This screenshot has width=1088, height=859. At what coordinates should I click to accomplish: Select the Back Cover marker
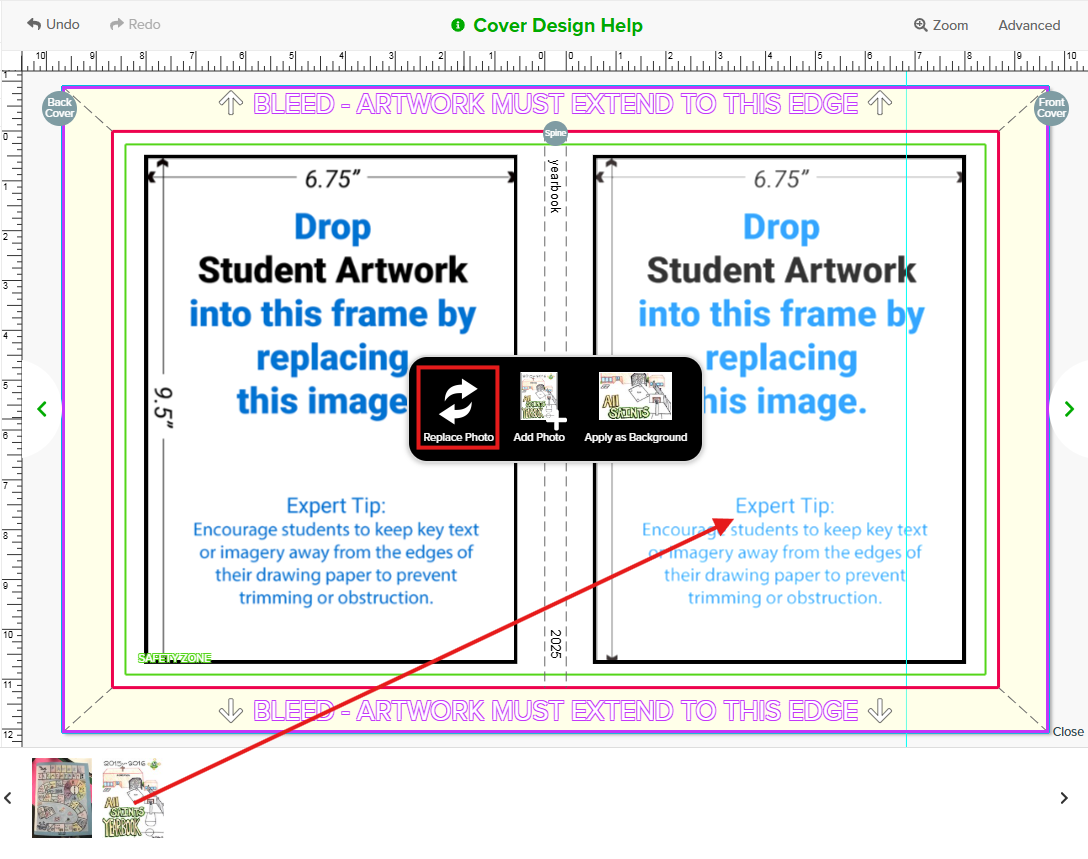pyautogui.click(x=60, y=108)
